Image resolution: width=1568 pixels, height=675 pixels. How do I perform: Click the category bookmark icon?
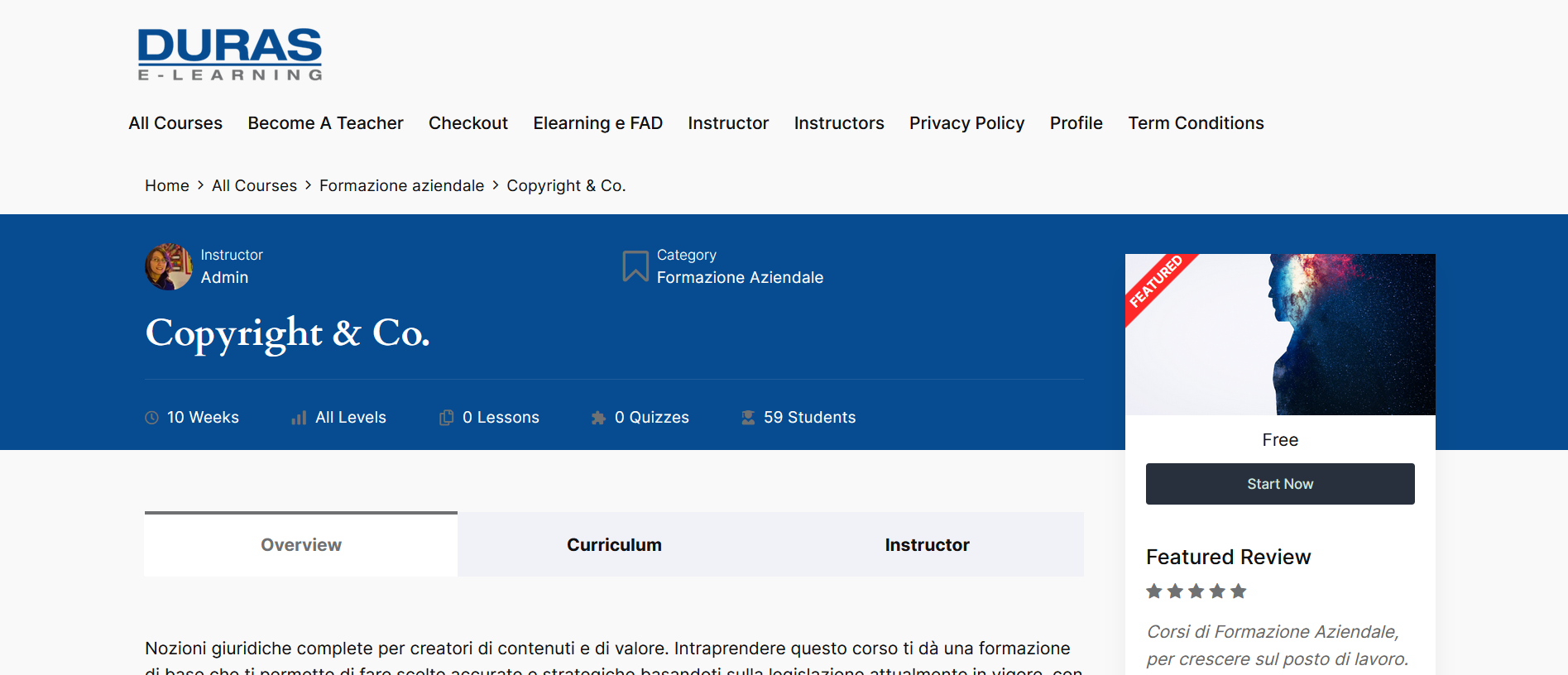[x=635, y=266]
